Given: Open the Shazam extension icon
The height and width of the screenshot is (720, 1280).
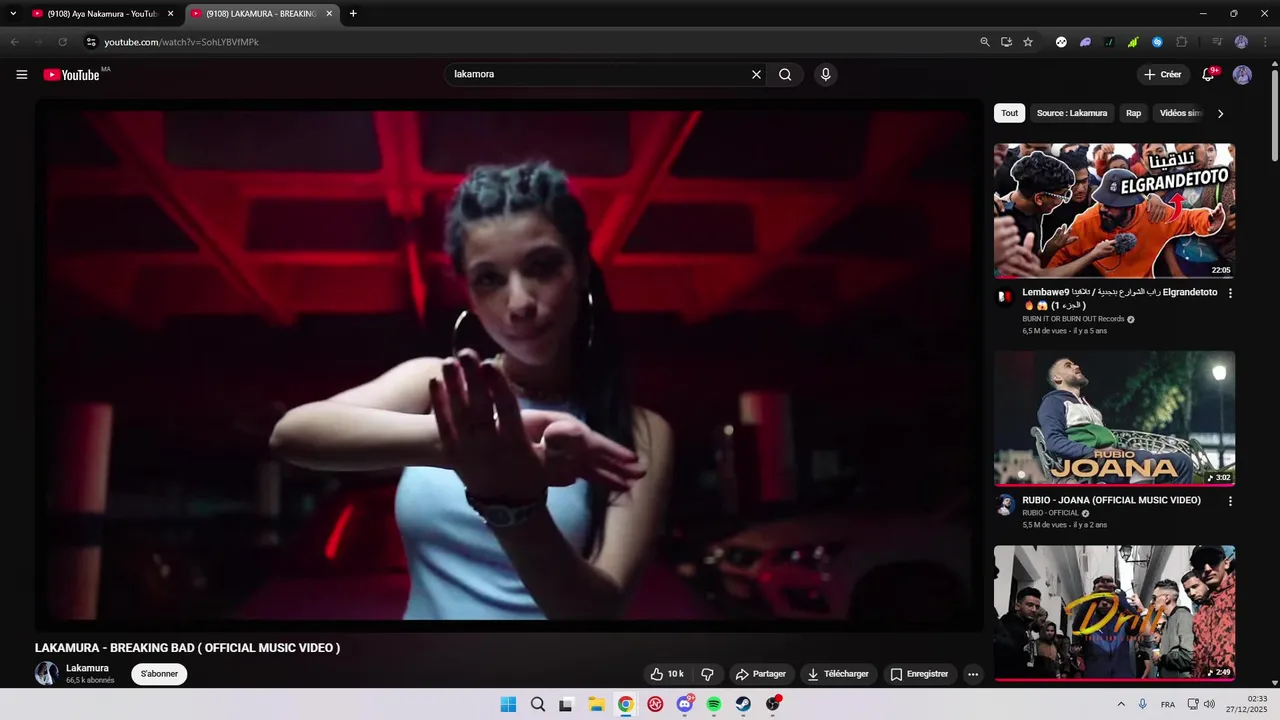Looking at the screenshot, I should click(1157, 42).
